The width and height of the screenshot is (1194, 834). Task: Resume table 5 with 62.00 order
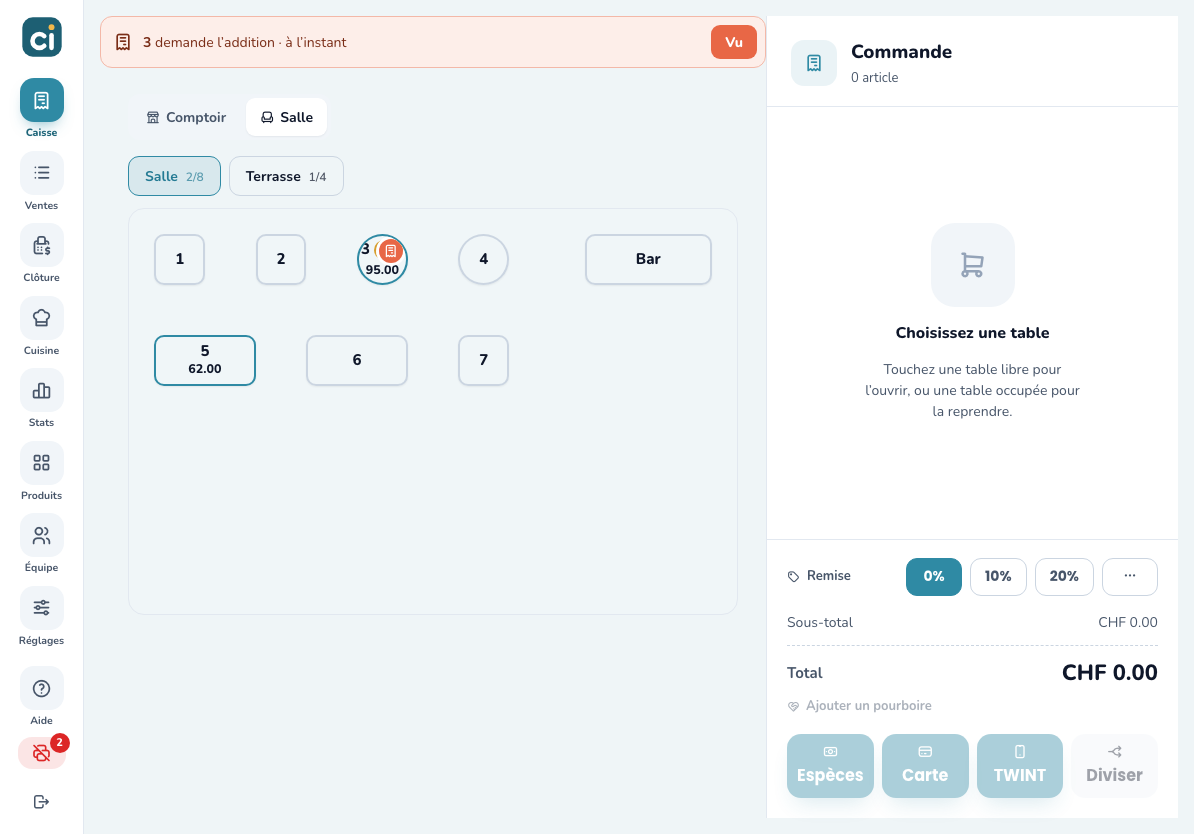click(x=205, y=360)
